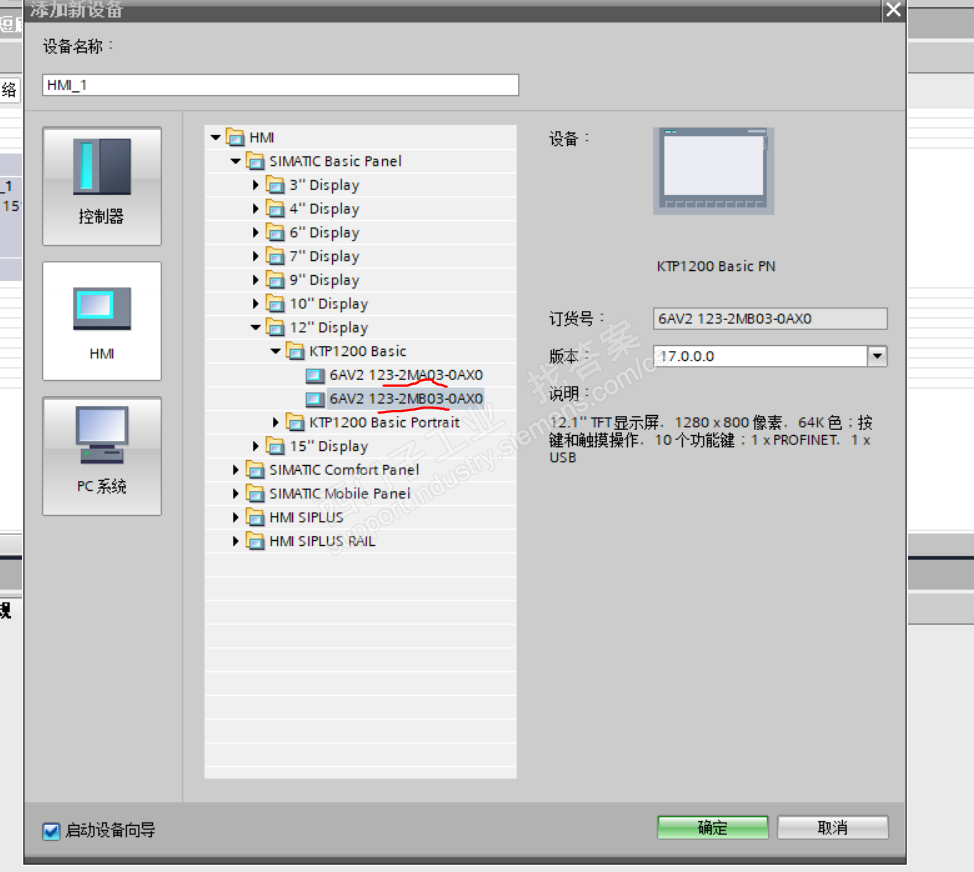Click the 3" Display folder icon
Image resolution: width=974 pixels, height=872 pixels.
(275, 185)
